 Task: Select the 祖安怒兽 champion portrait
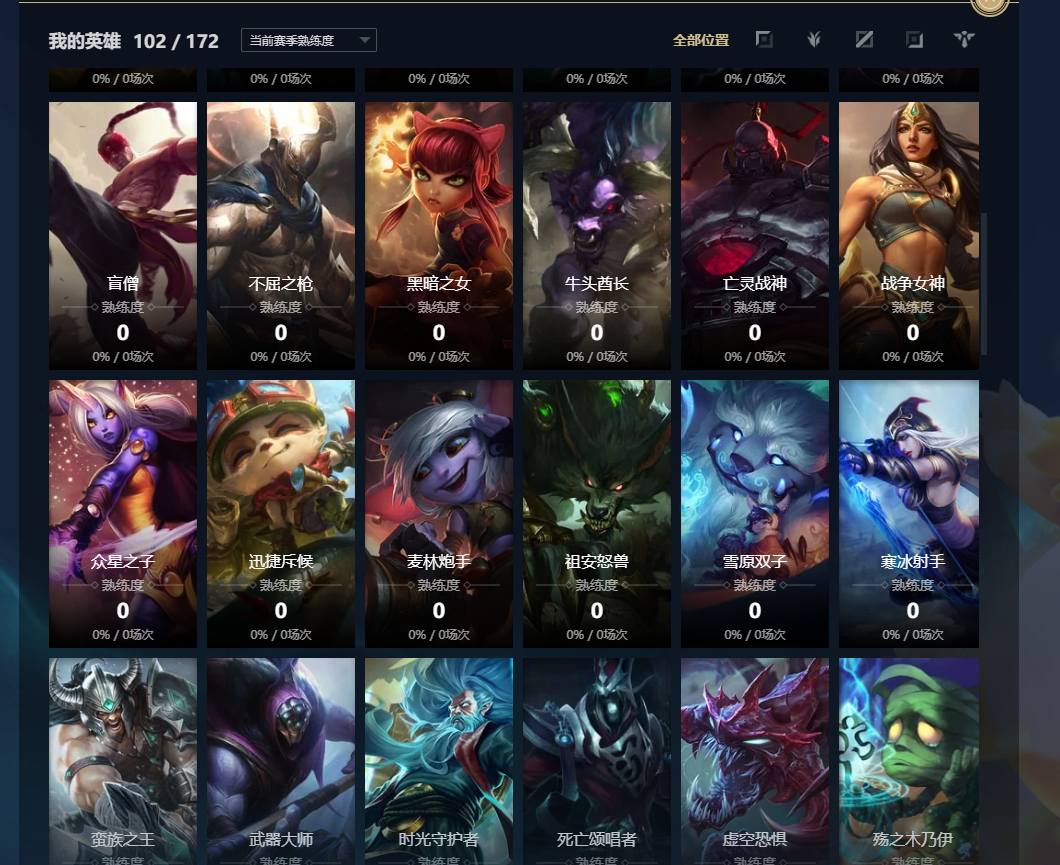pyautogui.click(x=597, y=514)
